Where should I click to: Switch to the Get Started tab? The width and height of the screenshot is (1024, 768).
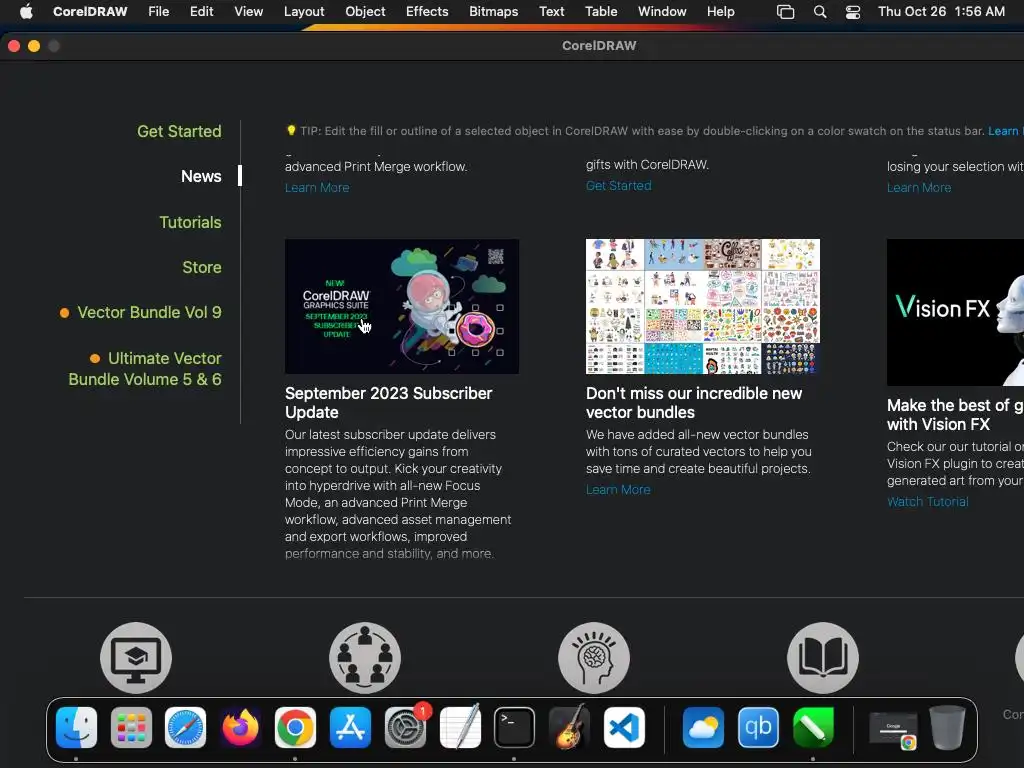(x=179, y=131)
